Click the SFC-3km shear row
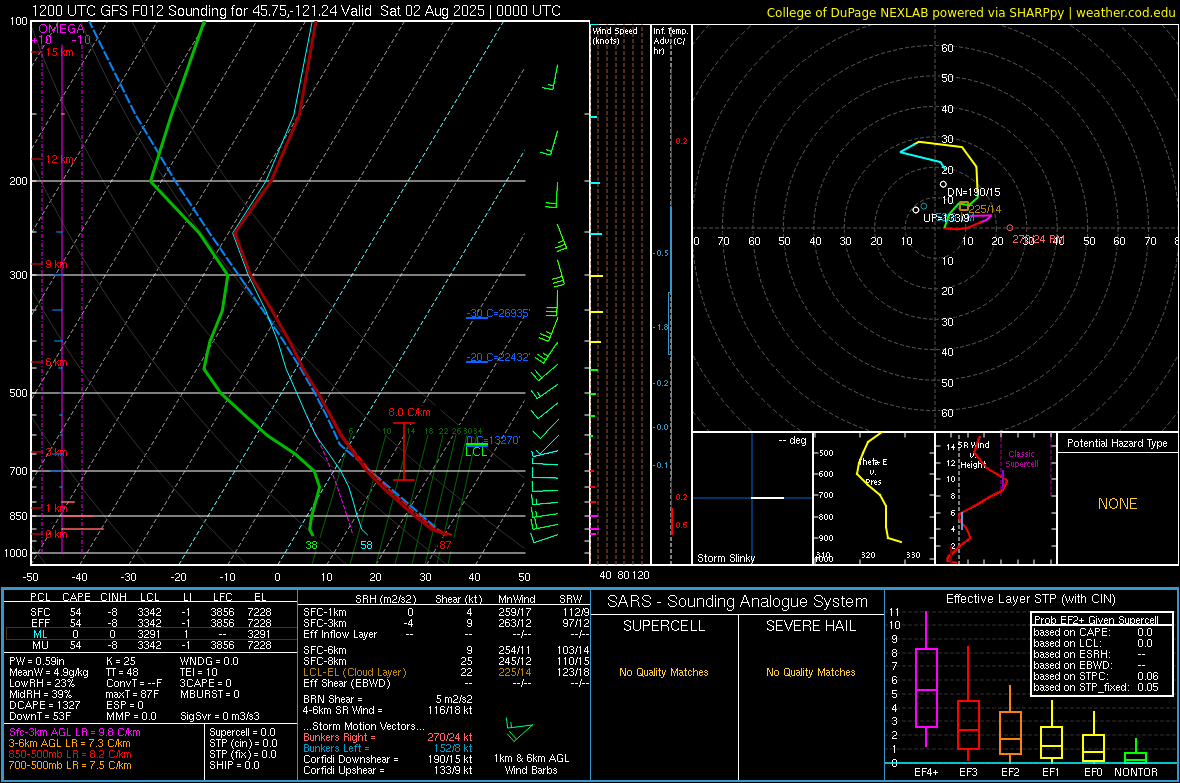 click(x=446, y=623)
